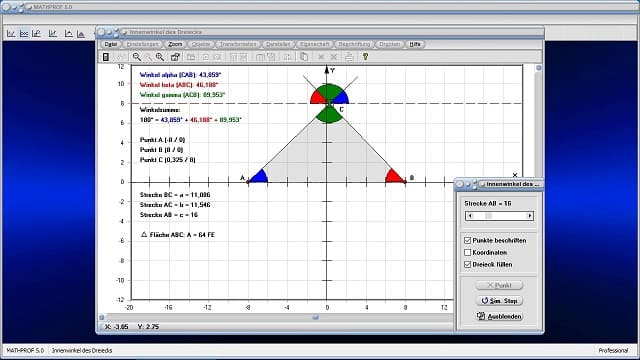Click the printer icon in toolbar
The height and width of the screenshot is (360, 640).
click(349, 57)
